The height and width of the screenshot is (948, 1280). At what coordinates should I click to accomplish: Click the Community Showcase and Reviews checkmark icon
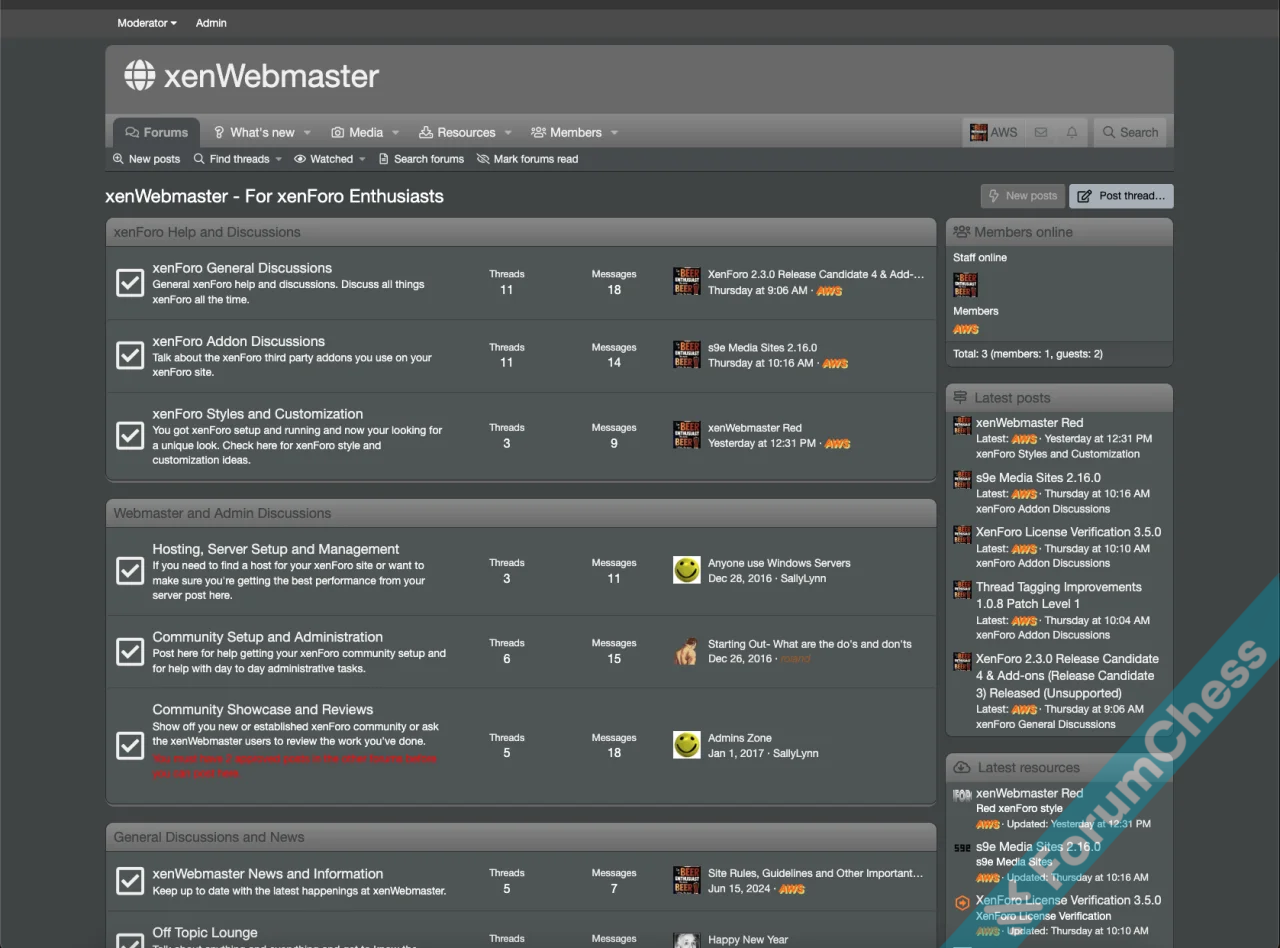pos(130,745)
